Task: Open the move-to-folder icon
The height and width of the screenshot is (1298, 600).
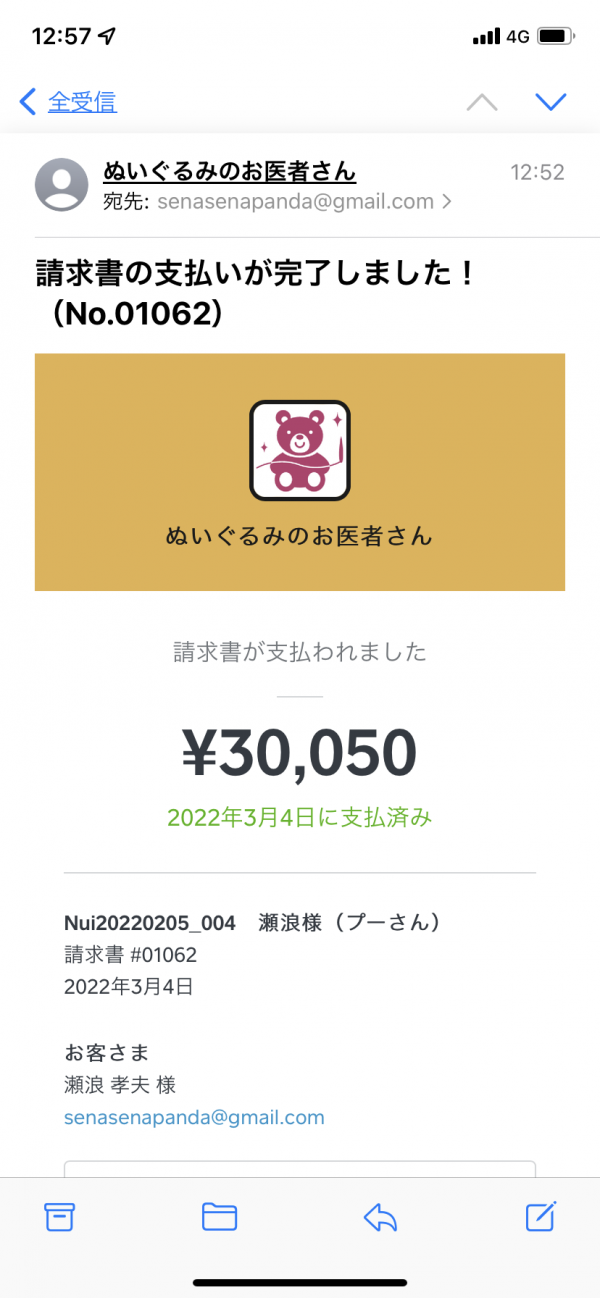Action: (x=219, y=1216)
